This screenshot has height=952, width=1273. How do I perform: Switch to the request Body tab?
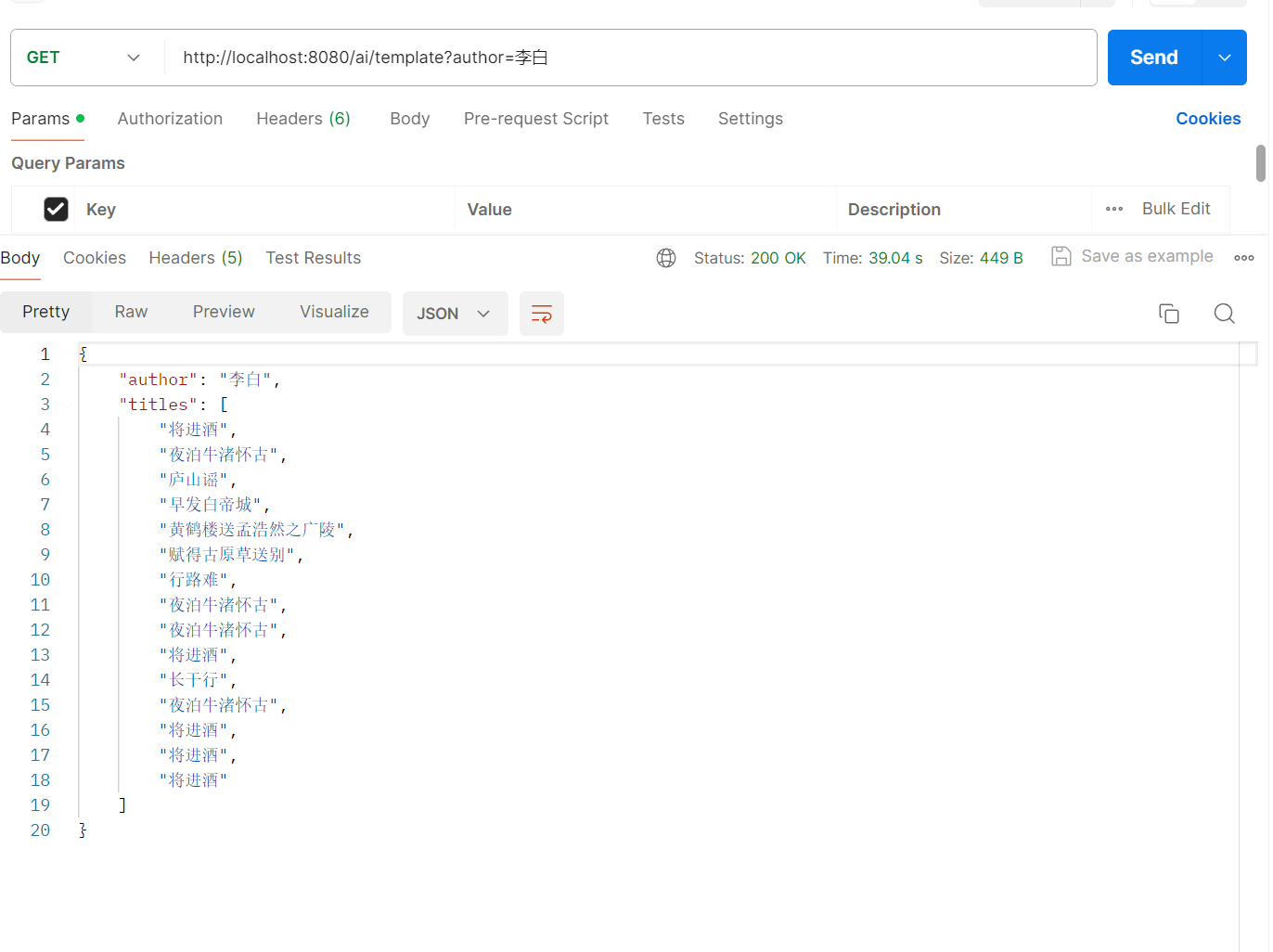tap(410, 119)
